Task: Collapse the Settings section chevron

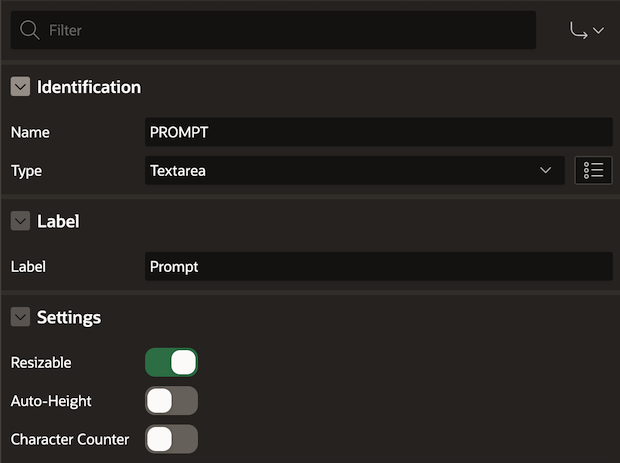Action: [21, 318]
